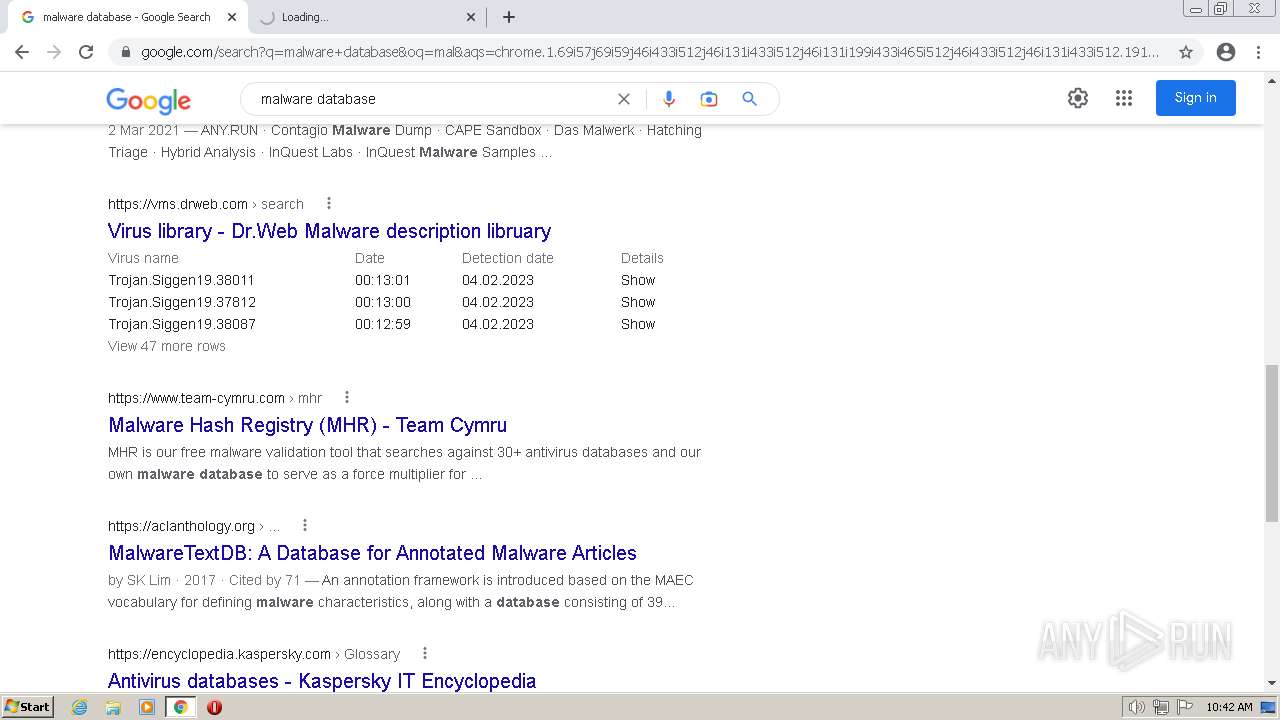
Task: Click the https://www.team-cymru.com URL text
Action: click(x=196, y=398)
